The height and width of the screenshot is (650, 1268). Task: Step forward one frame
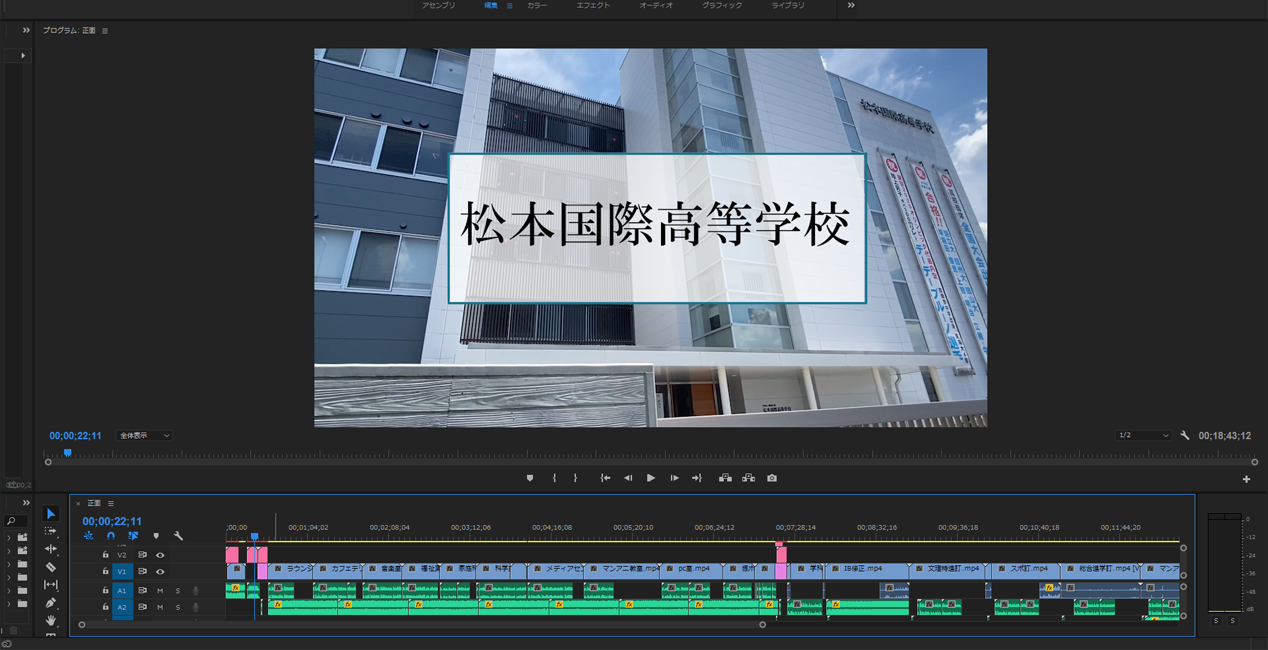tap(674, 478)
